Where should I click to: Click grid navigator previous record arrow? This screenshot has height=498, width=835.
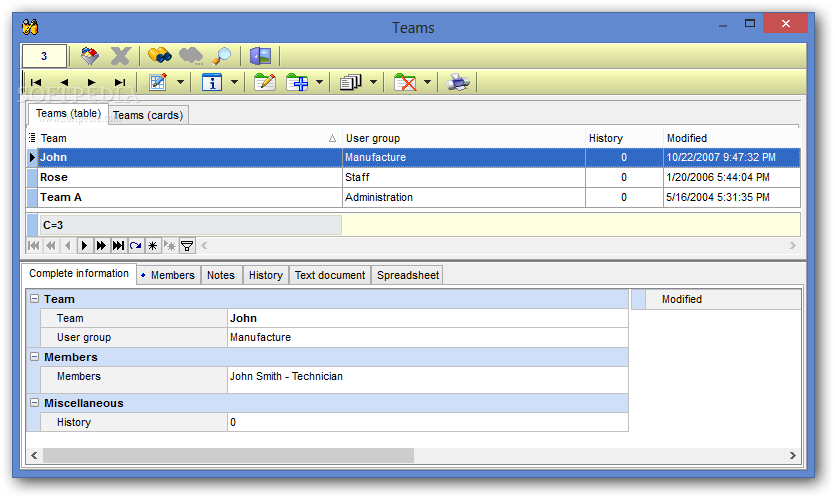[68, 246]
